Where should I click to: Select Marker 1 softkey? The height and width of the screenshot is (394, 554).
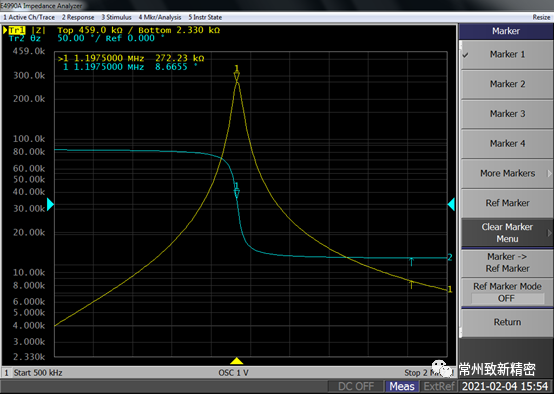pos(507,54)
